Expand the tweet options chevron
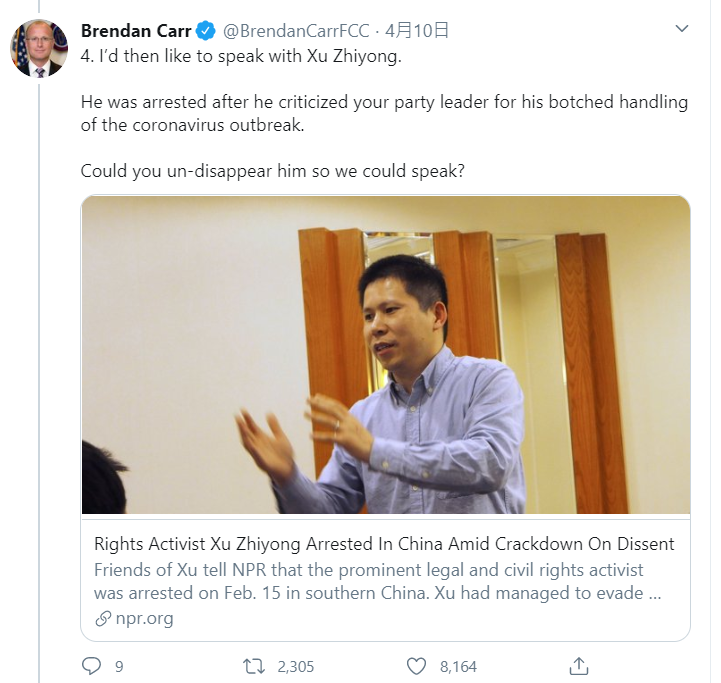 (x=682, y=29)
